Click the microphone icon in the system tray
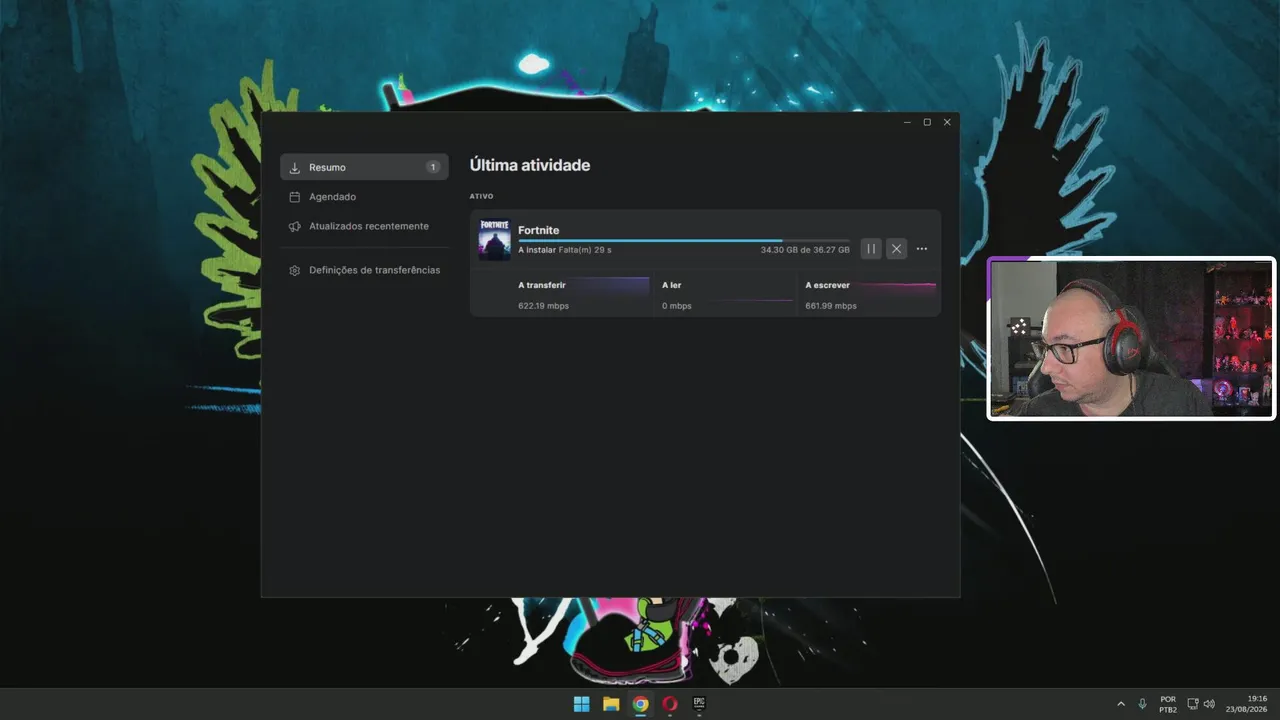This screenshot has height=720, width=1280. [x=1142, y=704]
